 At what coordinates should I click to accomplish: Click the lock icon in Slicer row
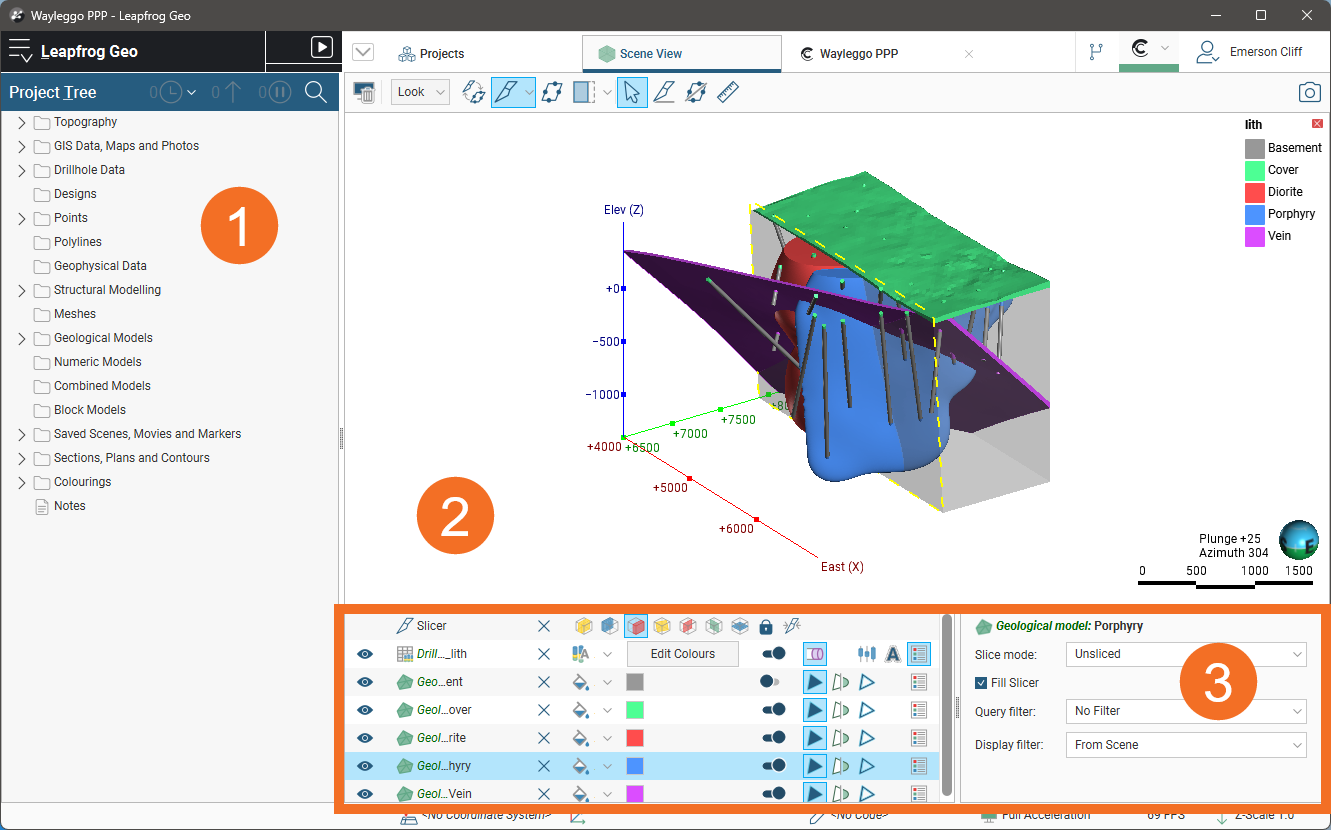[765, 626]
